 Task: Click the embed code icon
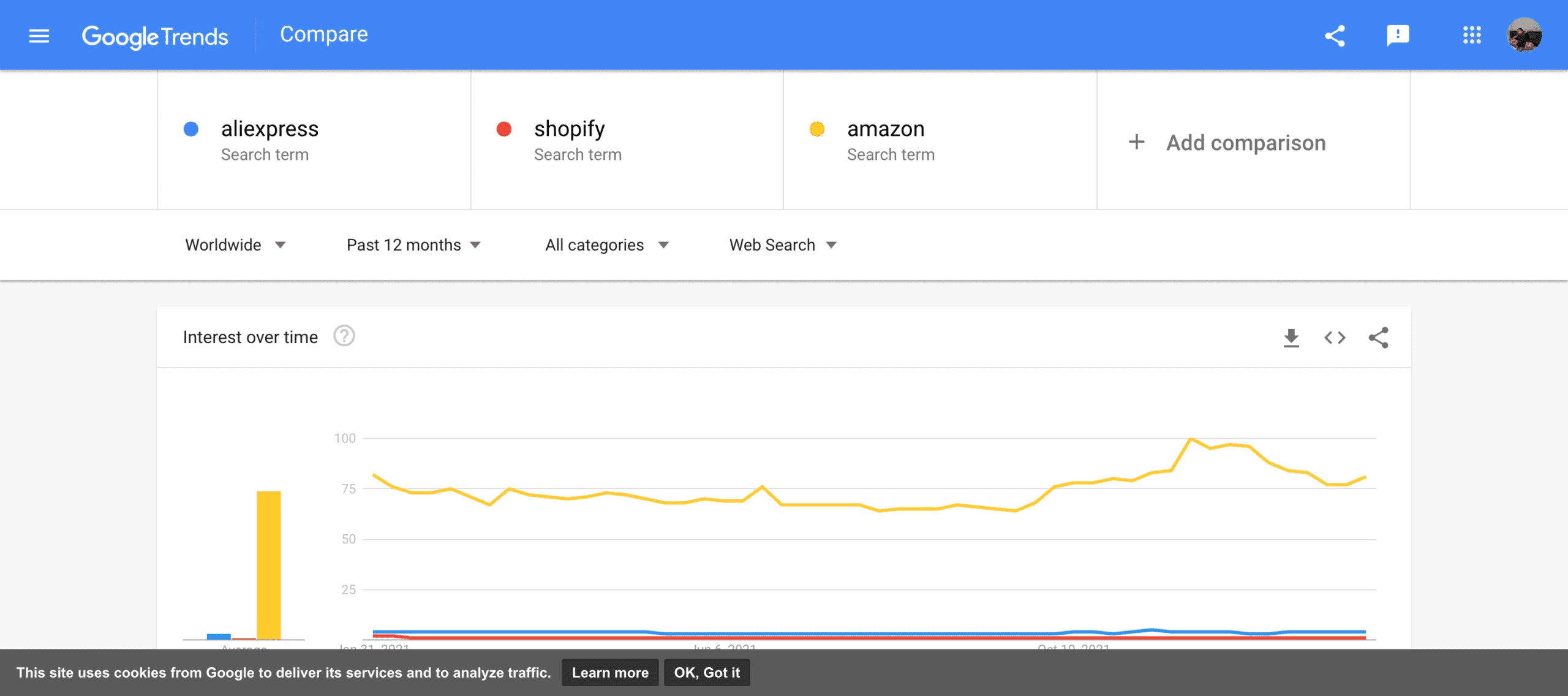coord(1335,338)
